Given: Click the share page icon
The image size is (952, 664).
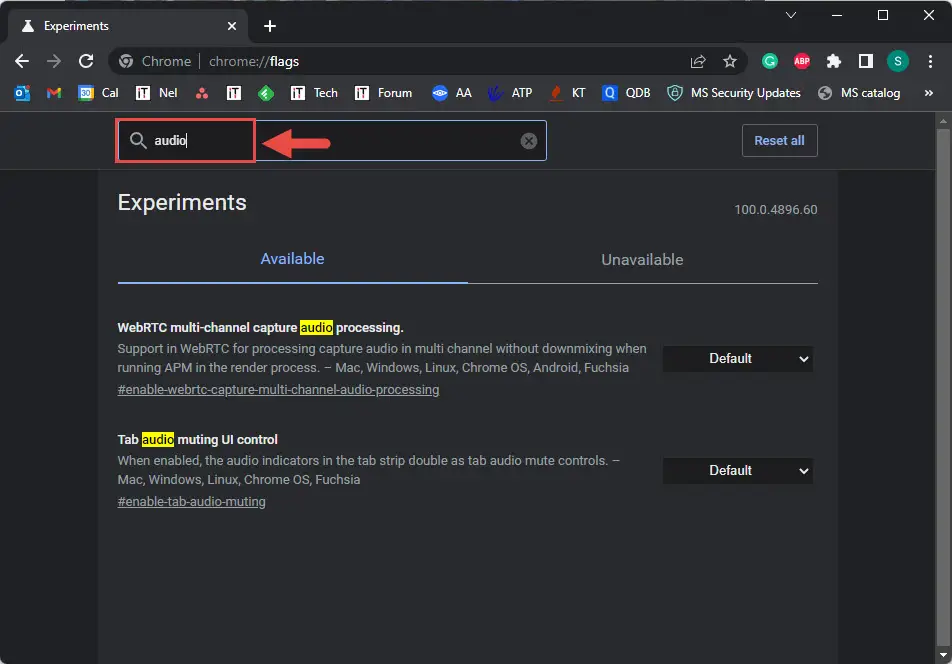Looking at the screenshot, I should (x=698, y=61).
